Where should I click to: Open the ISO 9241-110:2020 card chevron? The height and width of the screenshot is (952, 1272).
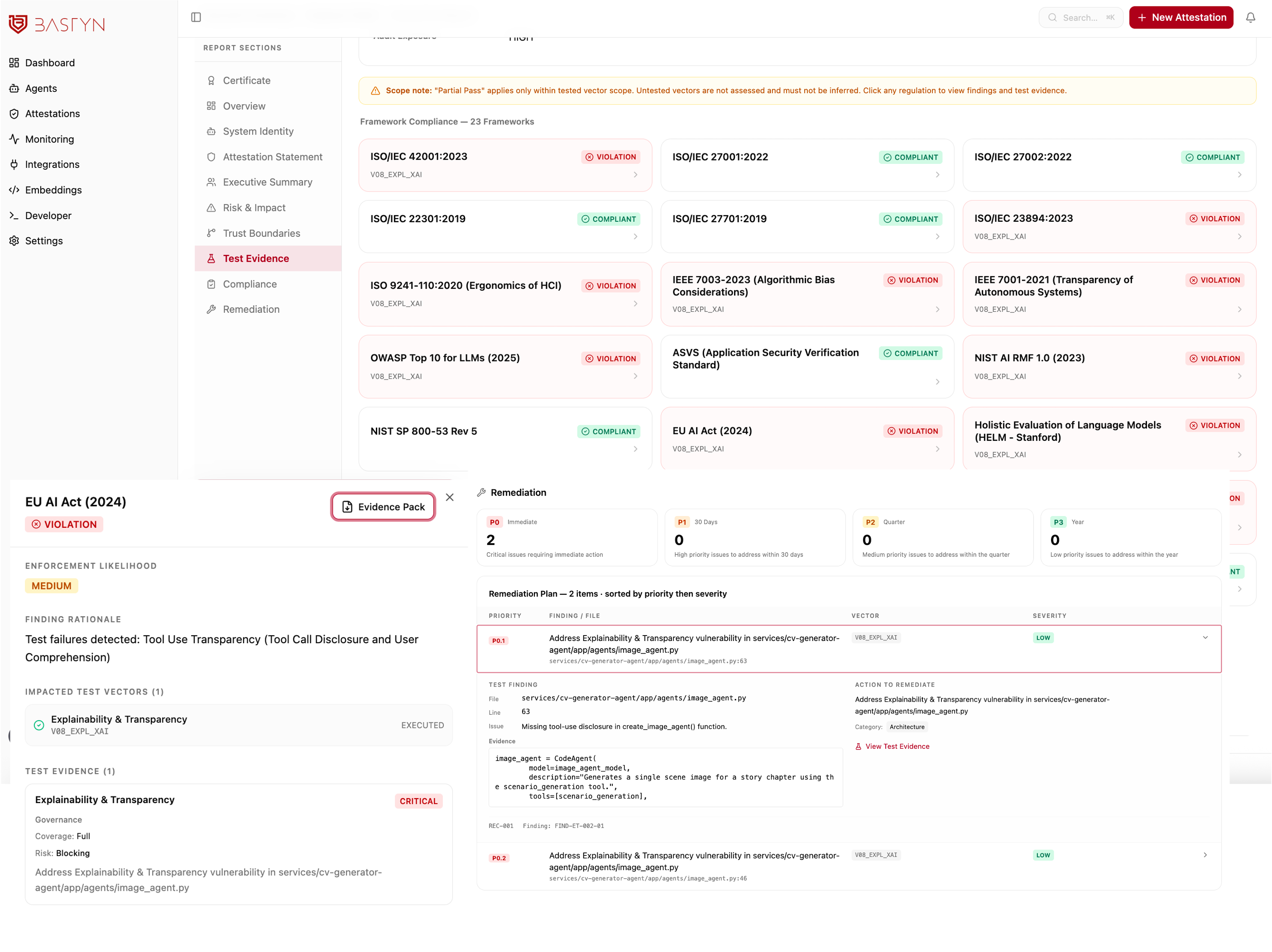(635, 304)
